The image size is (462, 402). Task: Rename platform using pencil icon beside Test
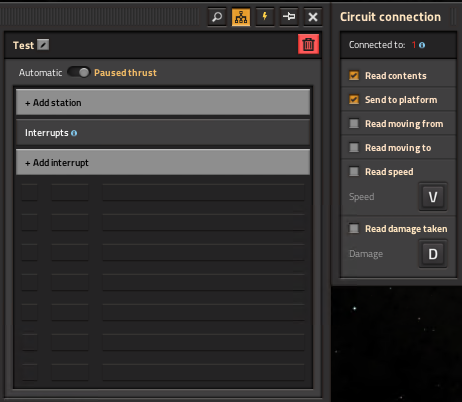43,44
